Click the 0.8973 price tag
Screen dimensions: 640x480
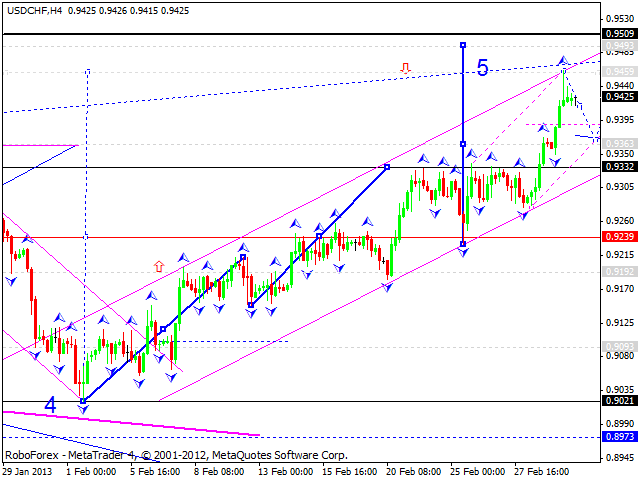(x=620, y=437)
